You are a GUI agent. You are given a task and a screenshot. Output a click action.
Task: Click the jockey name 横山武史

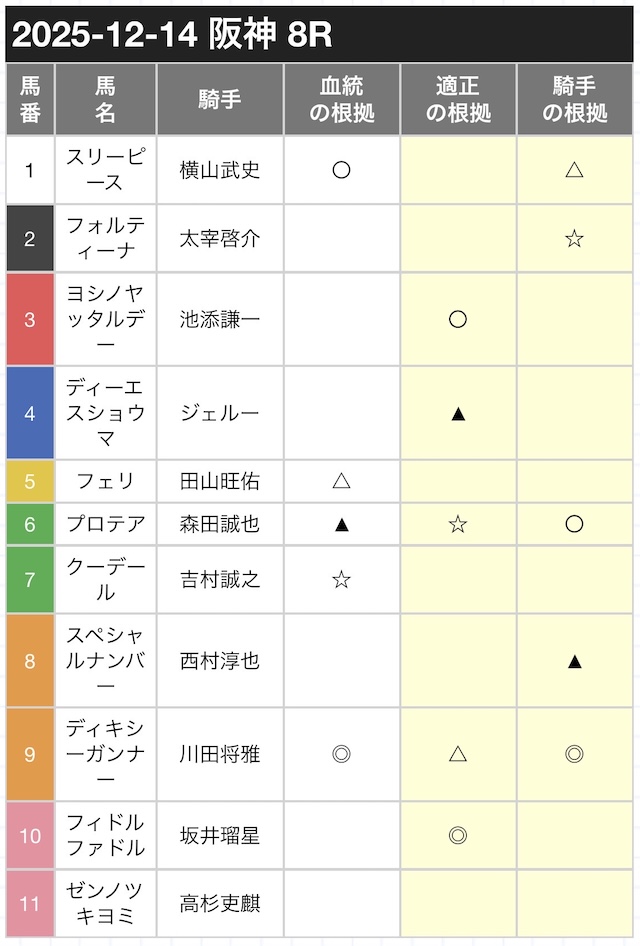pos(220,170)
